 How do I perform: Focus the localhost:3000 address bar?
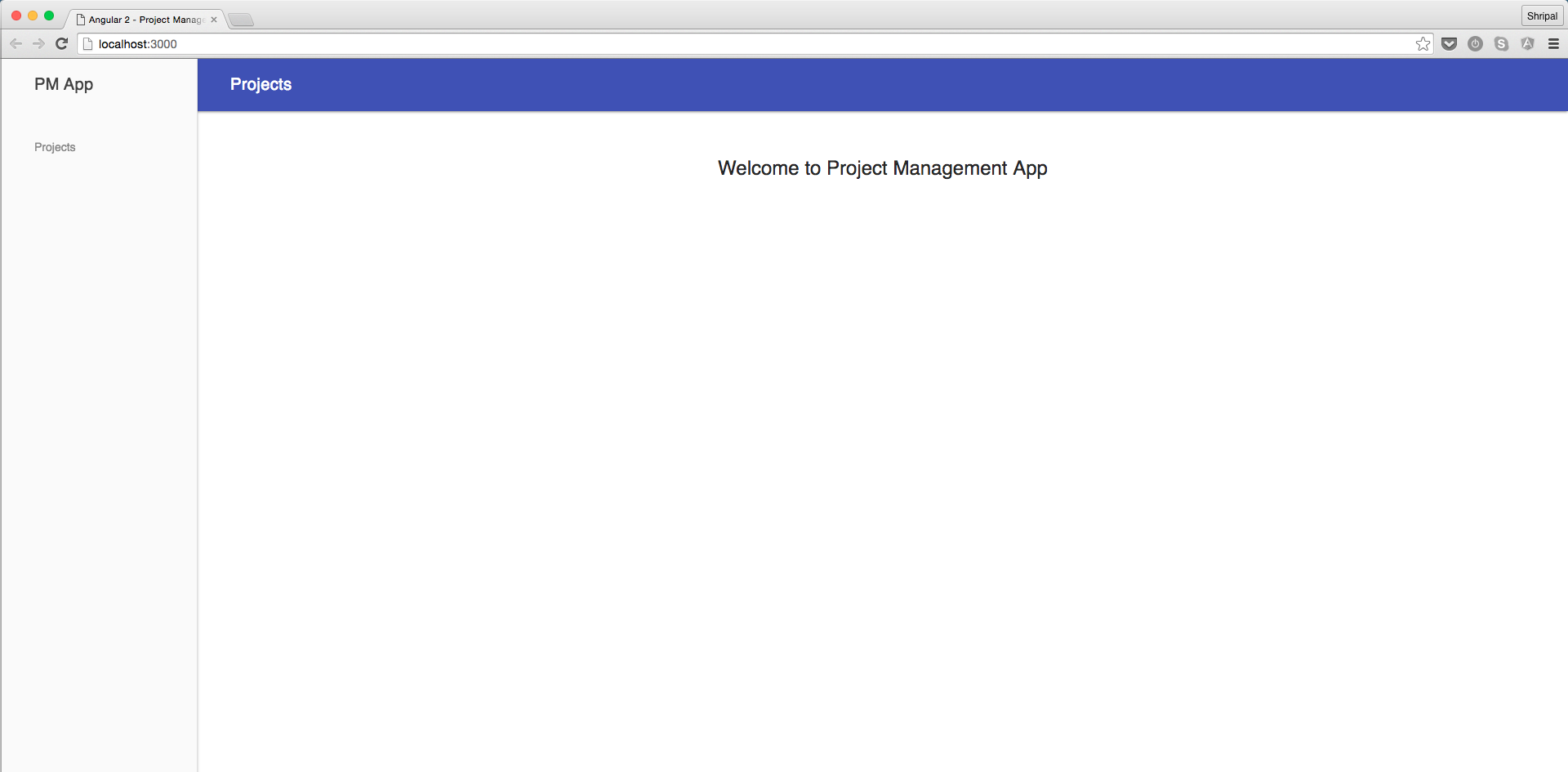(755, 44)
